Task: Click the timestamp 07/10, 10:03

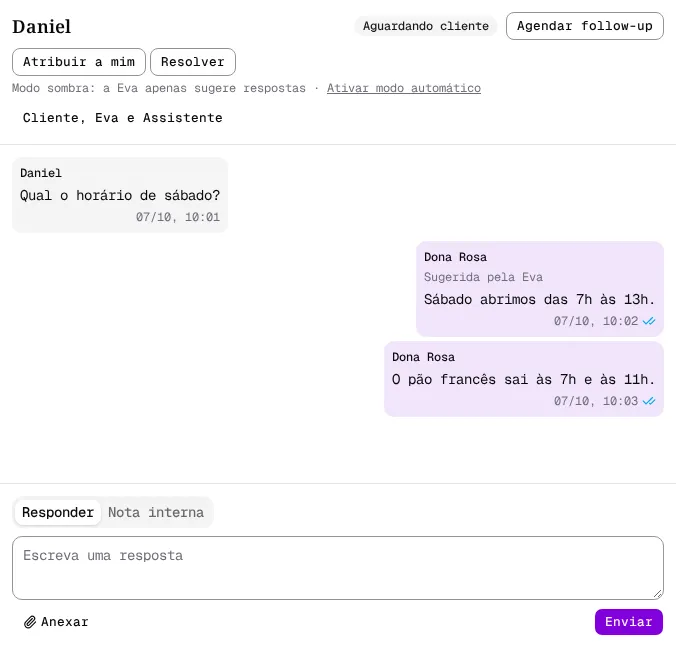Action: [x=596, y=401]
